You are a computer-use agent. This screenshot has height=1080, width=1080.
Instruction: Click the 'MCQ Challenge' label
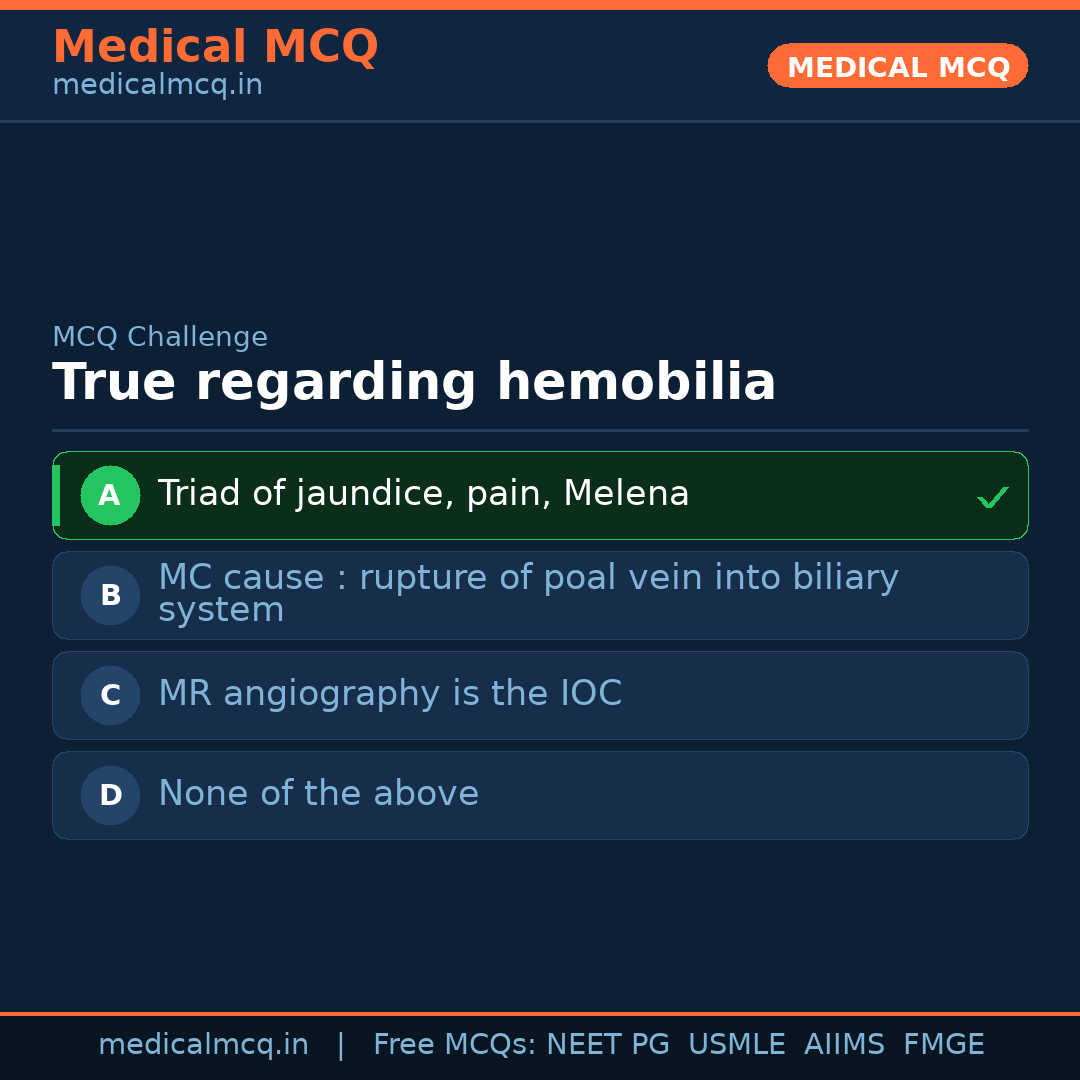click(x=160, y=337)
